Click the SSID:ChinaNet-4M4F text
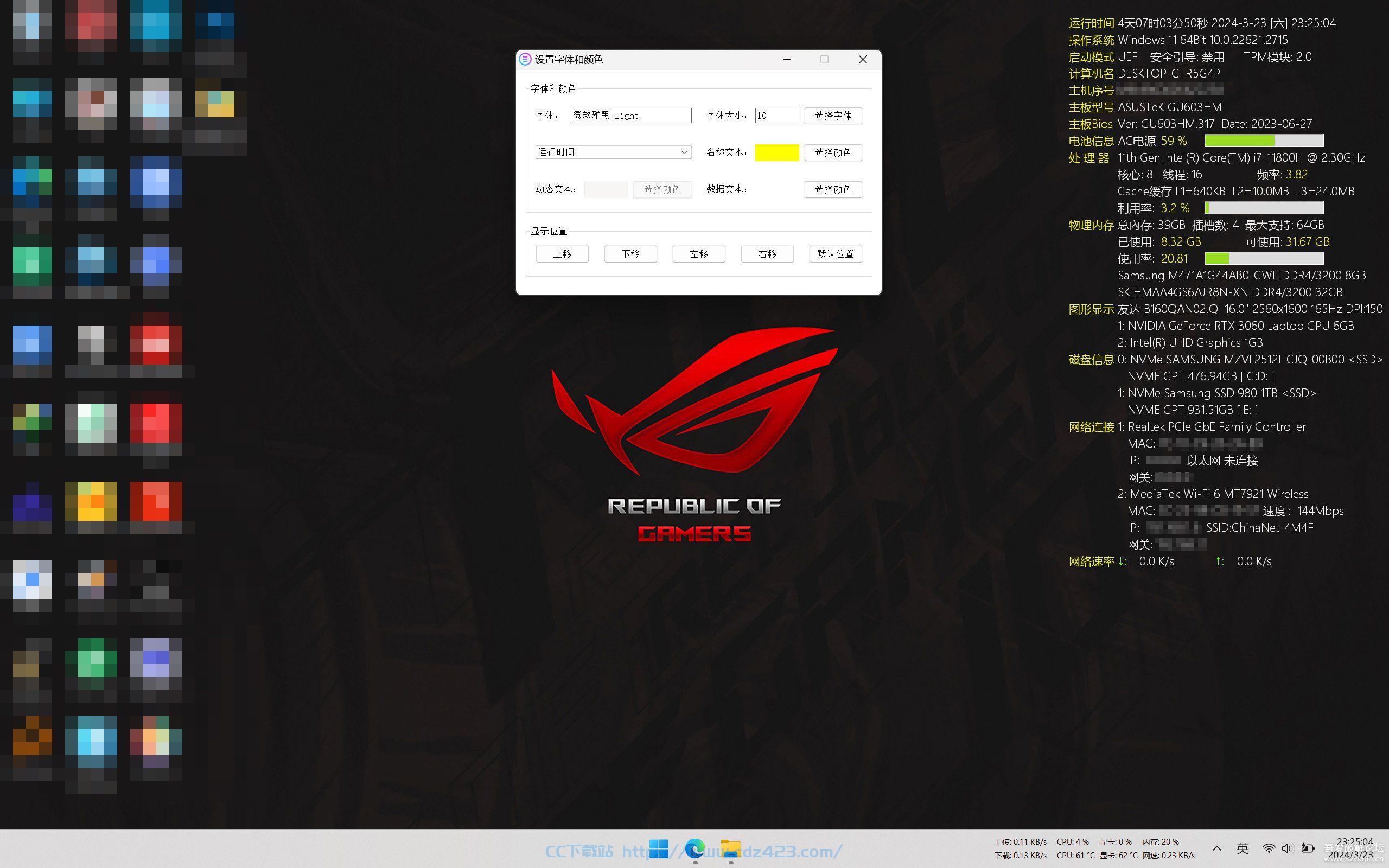1389x868 pixels. tap(1259, 527)
